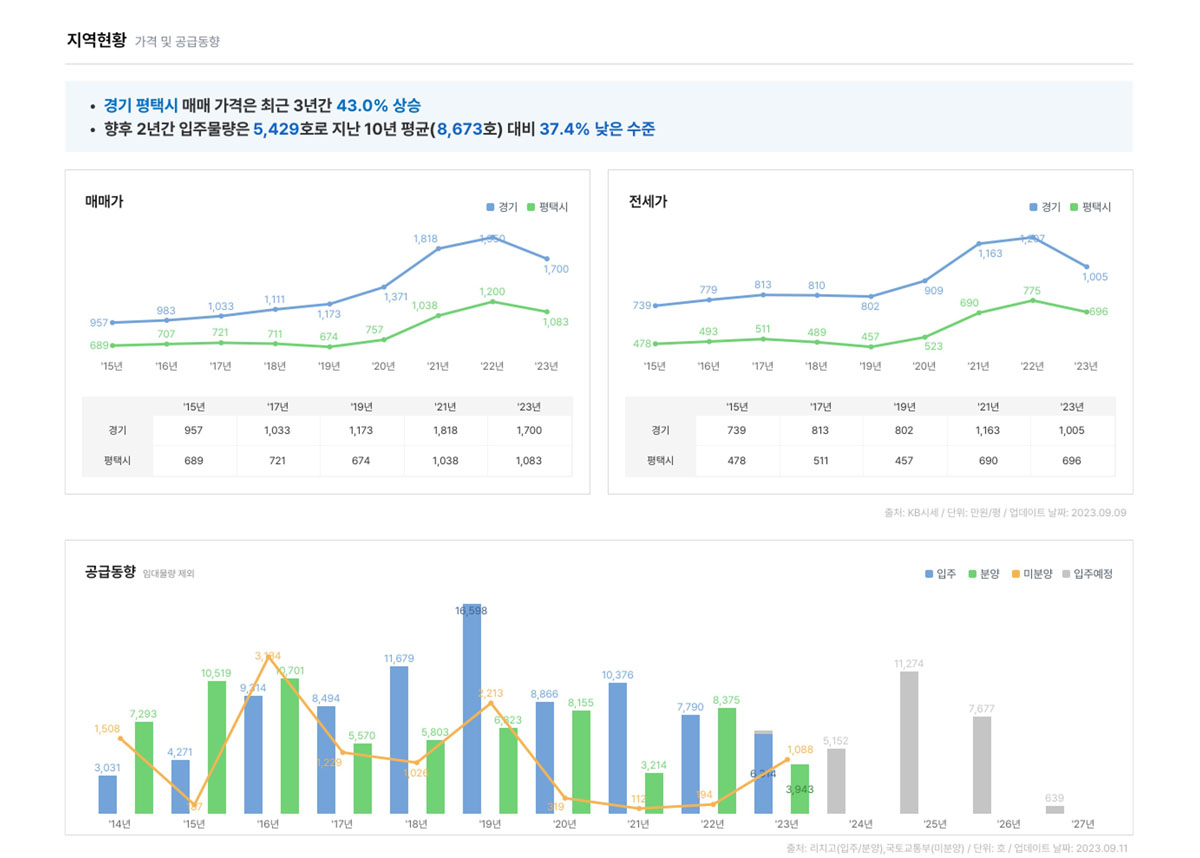The height and width of the screenshot is (858, 1200).
Task: Click the green 5,570 분양 bar for '17년
Action: coord(362,779)
